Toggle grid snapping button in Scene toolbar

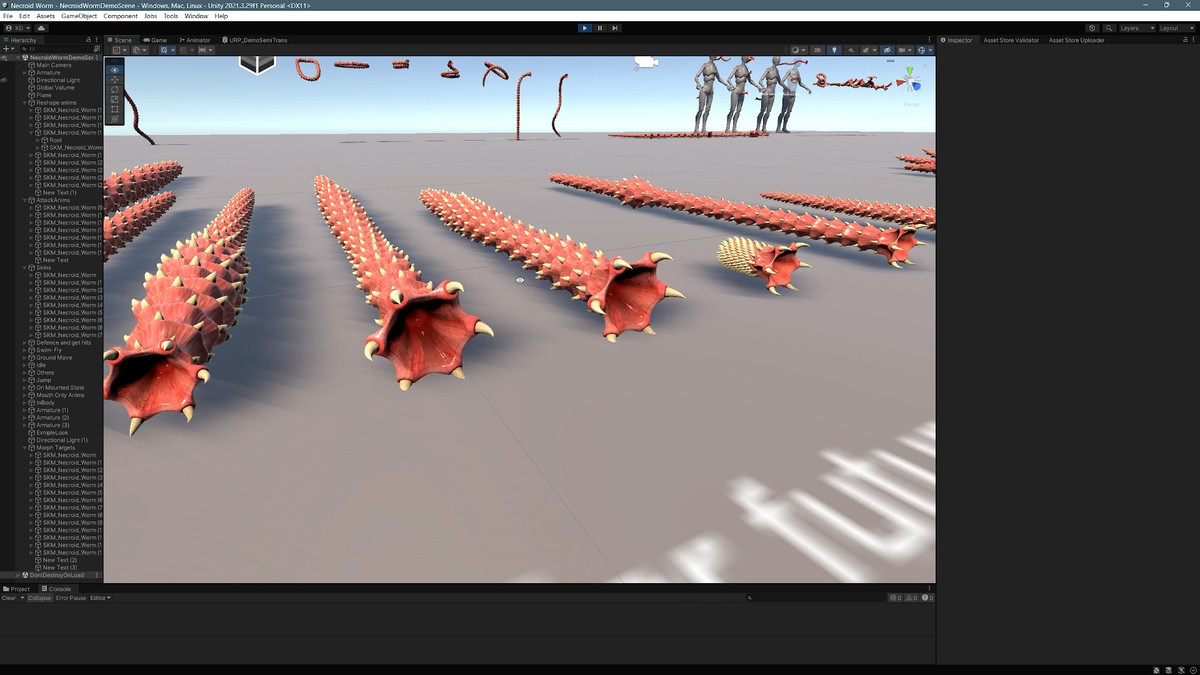pyautogui.click(x=166, y=50)
